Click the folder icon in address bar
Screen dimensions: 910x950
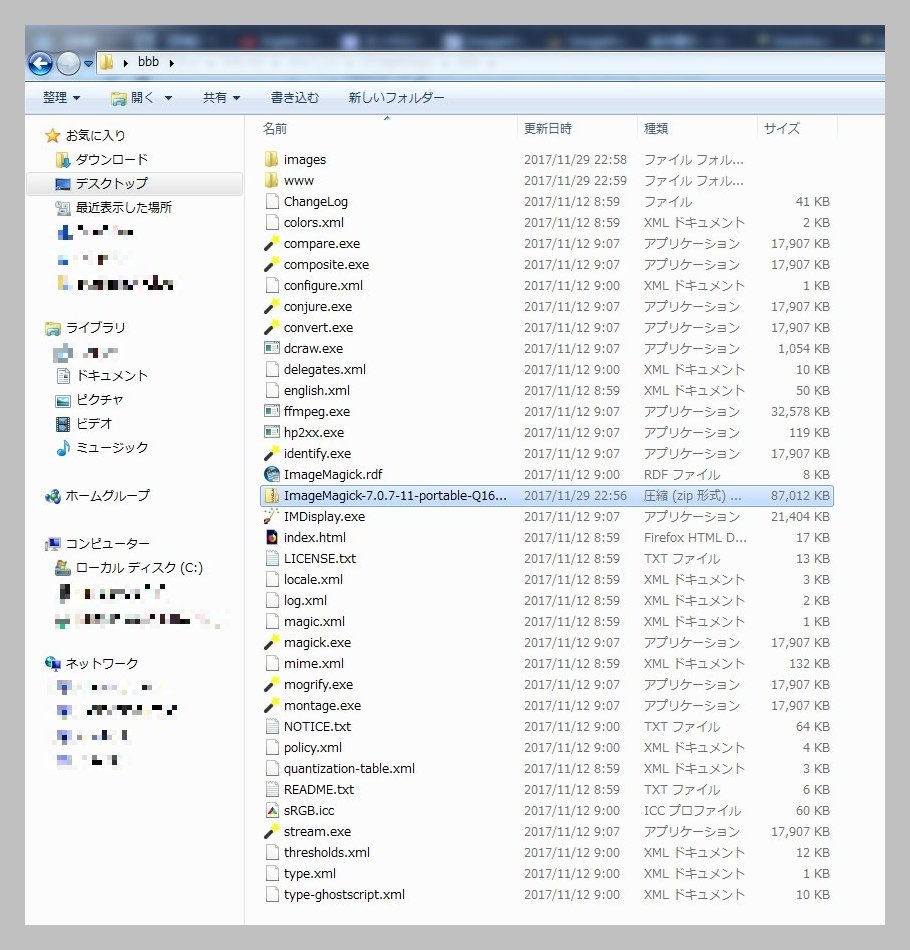pos(107,62)
